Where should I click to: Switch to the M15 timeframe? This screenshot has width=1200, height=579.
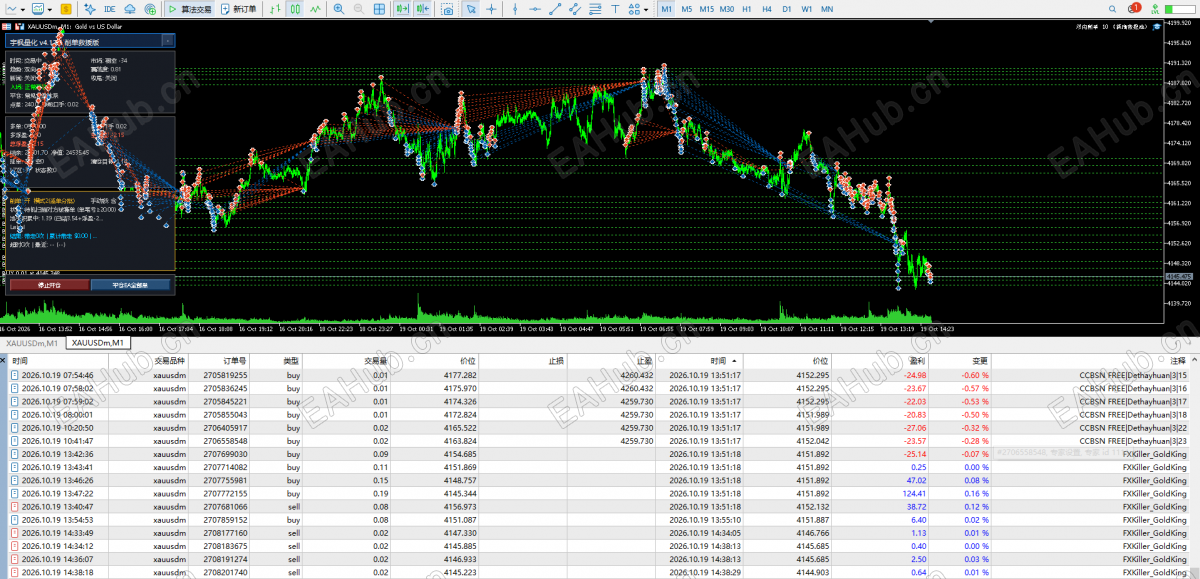[x=706, y=9]
